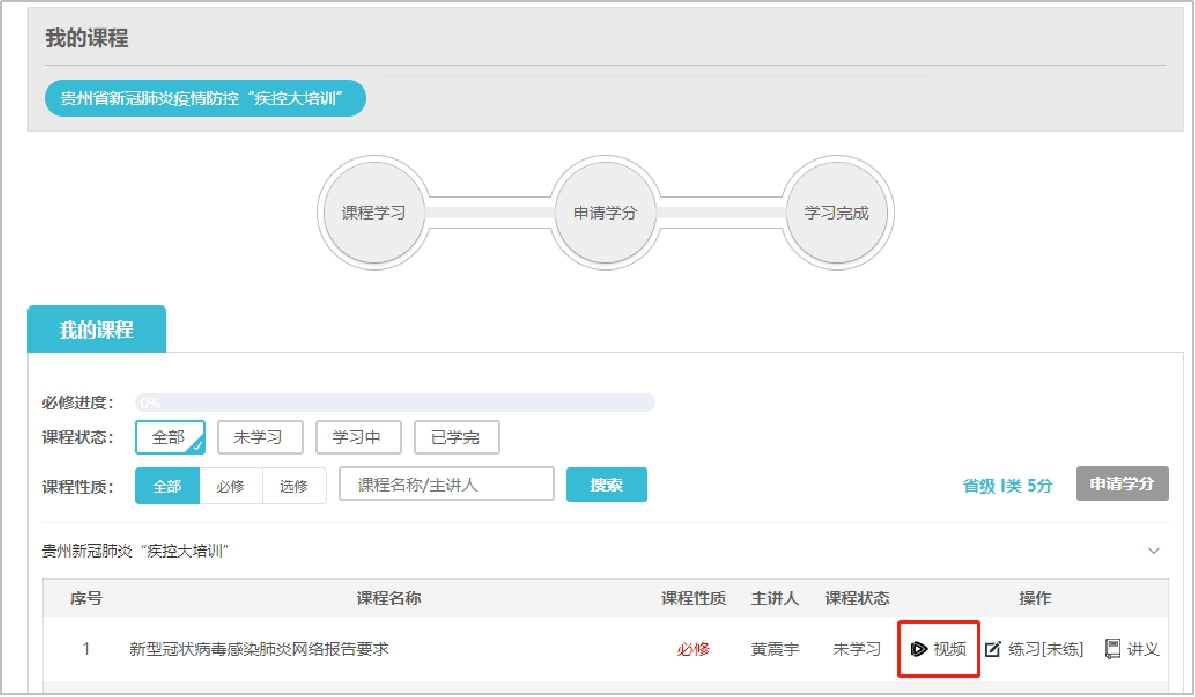Click the 必修进度 progress bar
1195x697 pixels.
(x=394, y=403)
